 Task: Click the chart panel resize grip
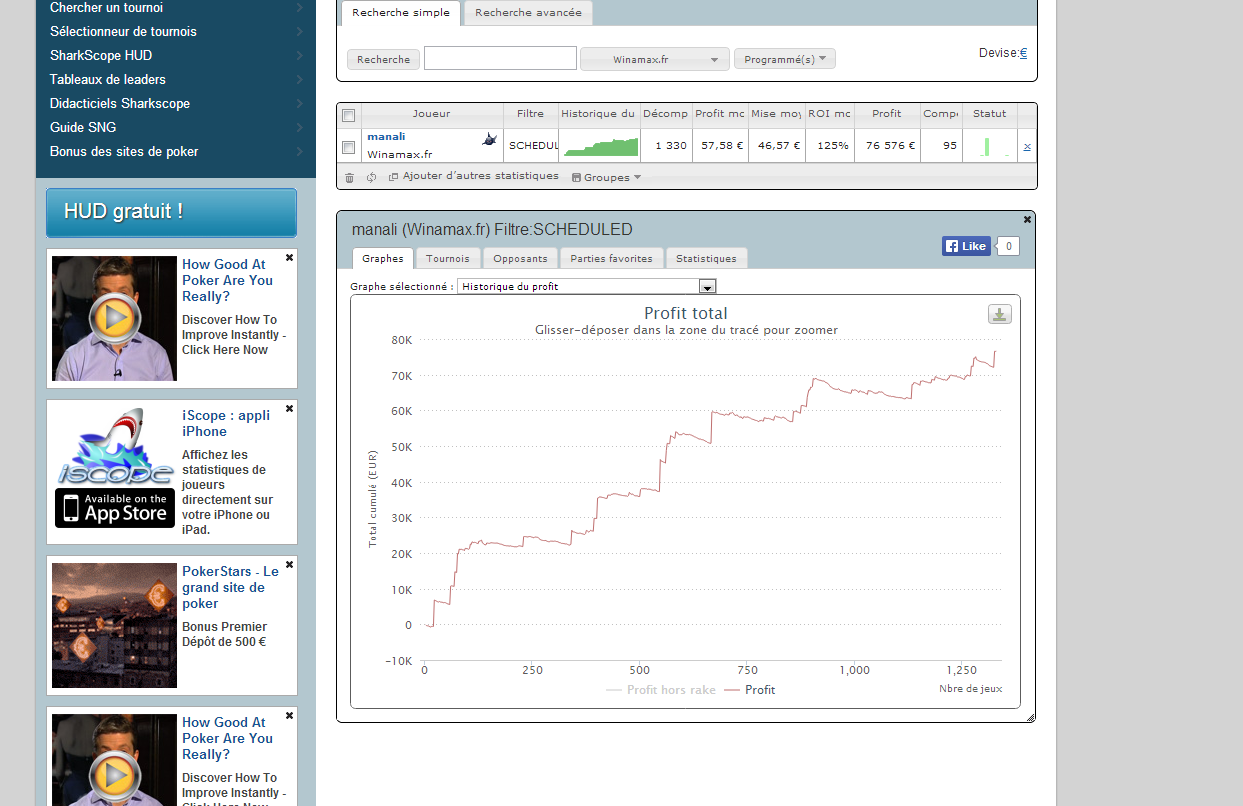(x=1030, y=717)
